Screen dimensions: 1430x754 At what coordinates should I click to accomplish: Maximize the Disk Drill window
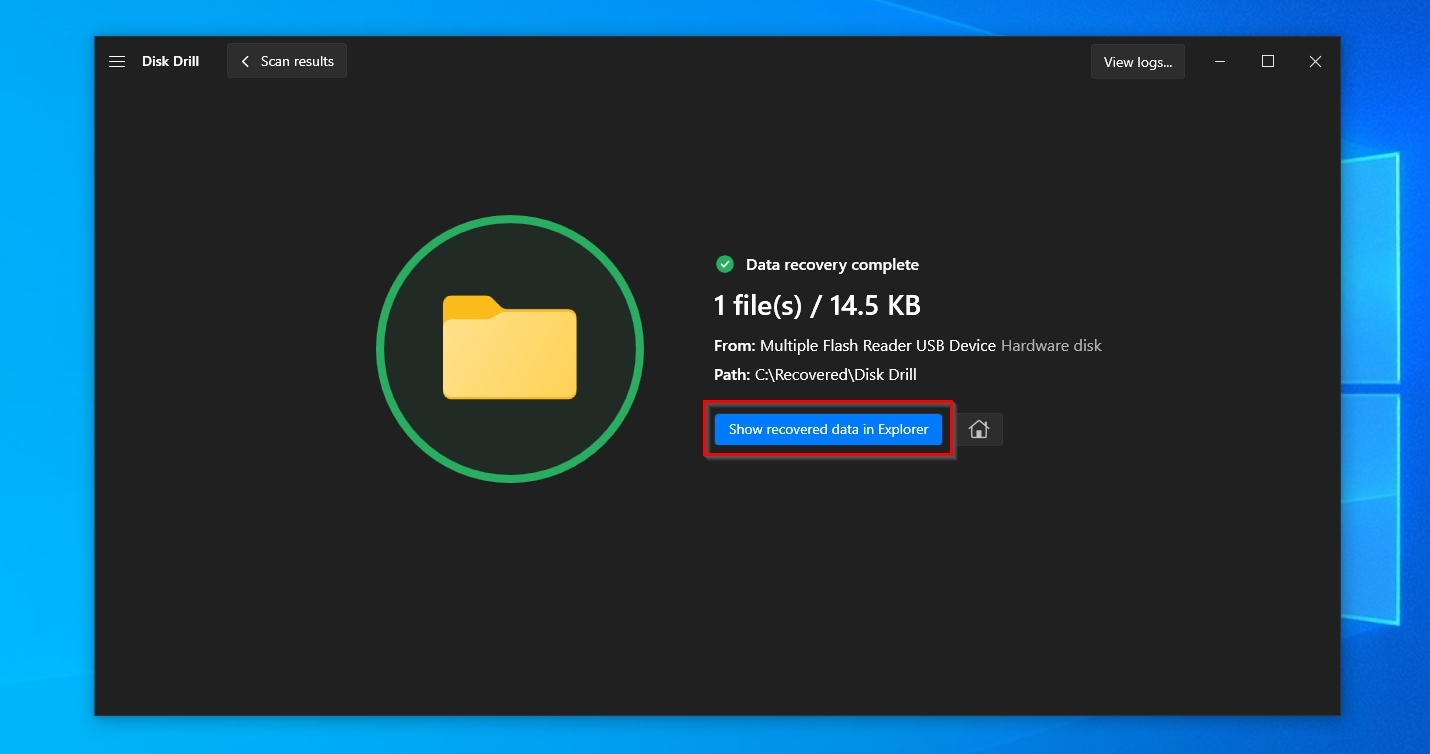pos(1268,62)
